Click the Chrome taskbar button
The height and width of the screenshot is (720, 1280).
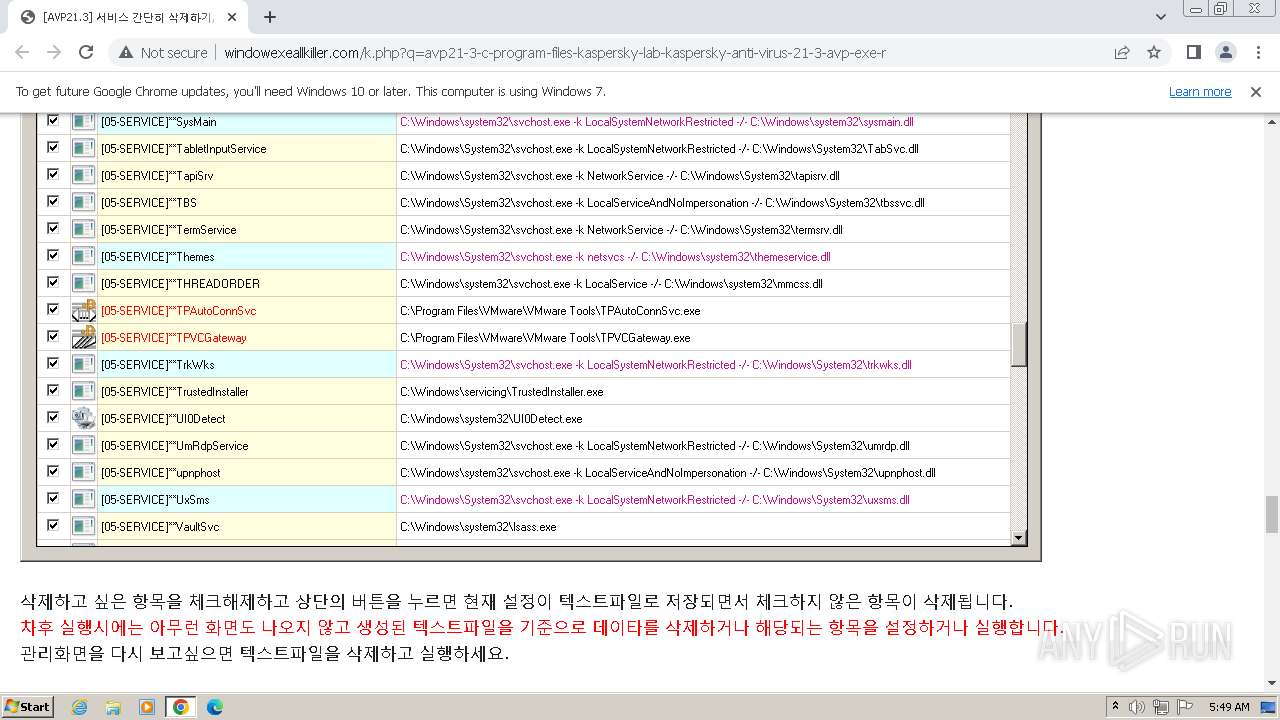[180, 707]
